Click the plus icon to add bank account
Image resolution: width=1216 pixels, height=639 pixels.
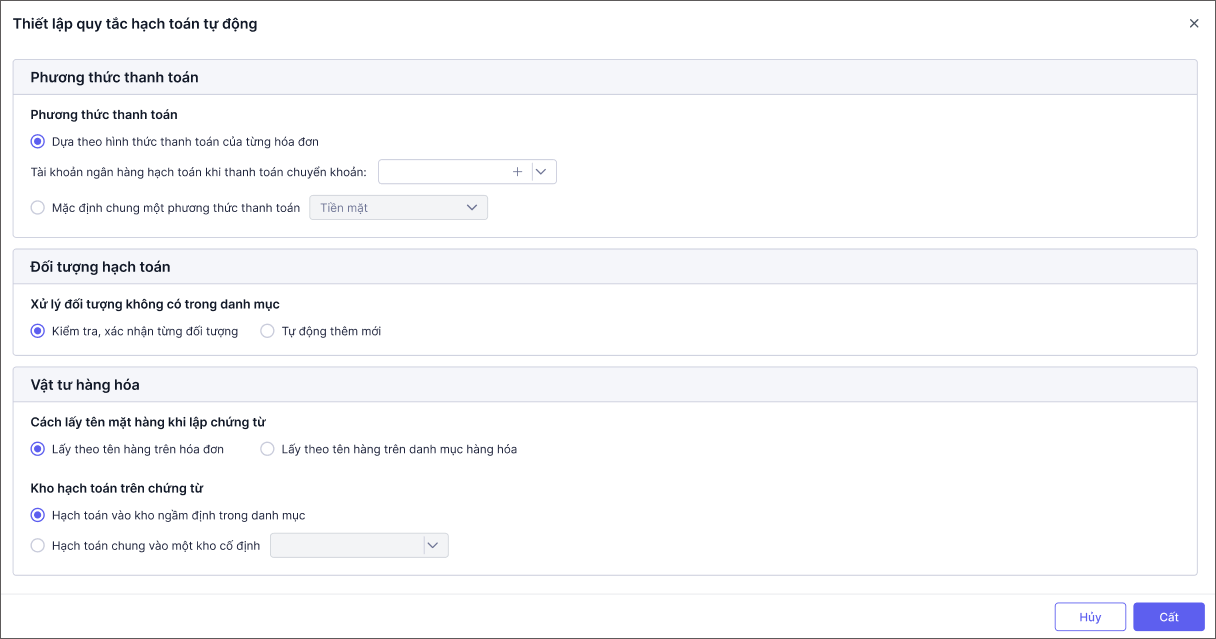coord(517,172)
